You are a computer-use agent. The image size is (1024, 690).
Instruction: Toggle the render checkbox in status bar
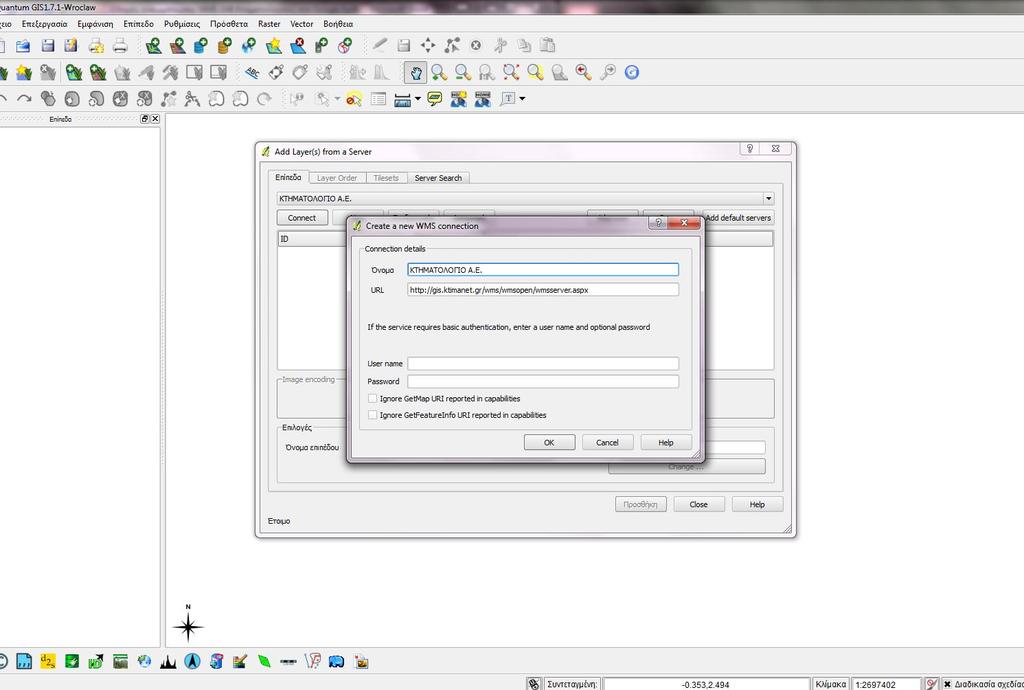click(x=947, y=684)
